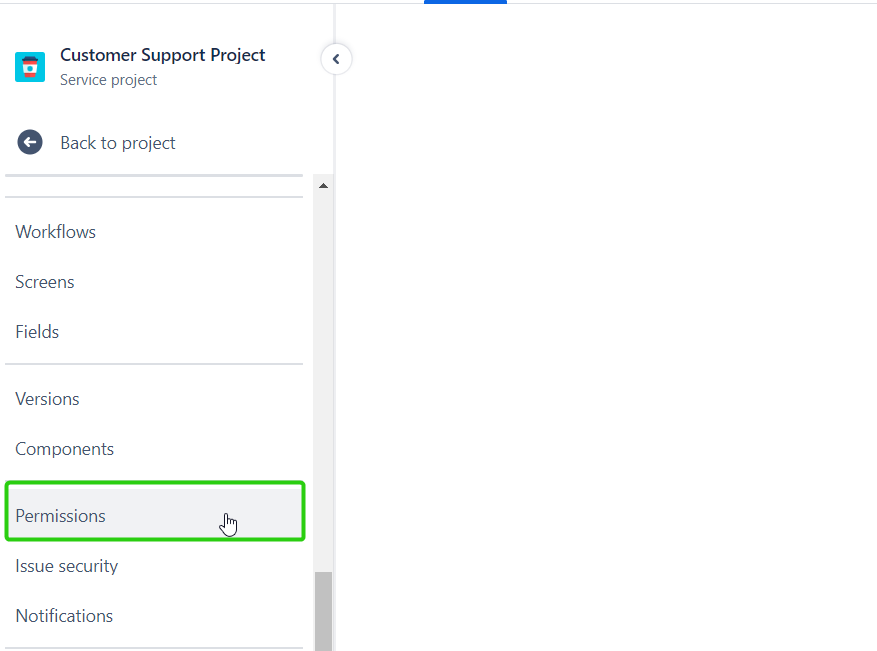Click the Customer Support Project avatar icon
This screenshot has width=877, height=651.
(x=30, y=67)
